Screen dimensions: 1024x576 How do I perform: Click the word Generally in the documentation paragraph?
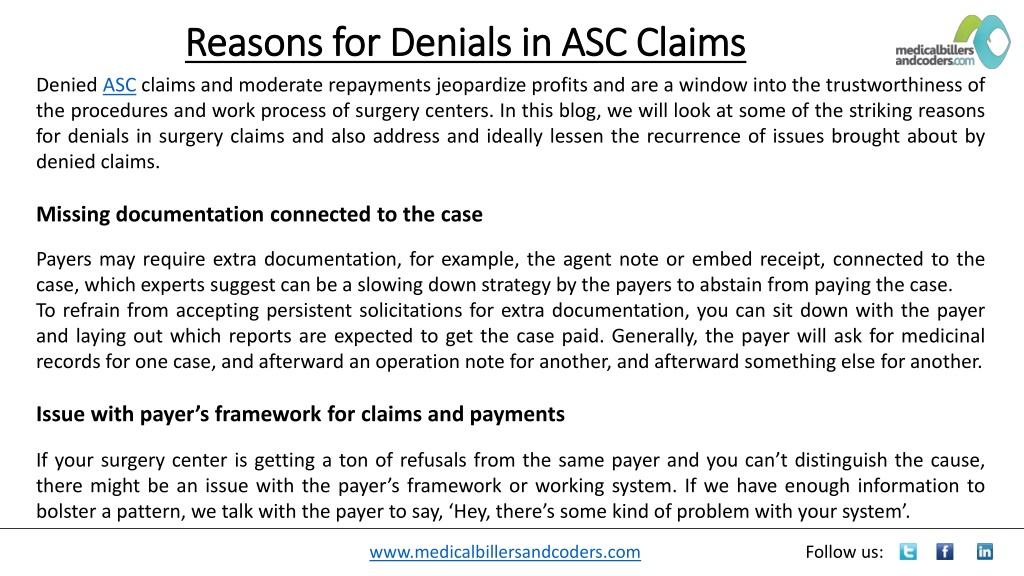point(655,336)
